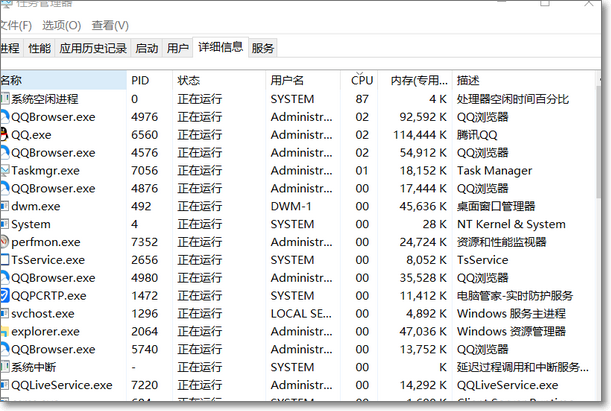This screenshot has width=611, height=411.
Task: Click the explorer.exe folder icon
Action: coord(4,332)
